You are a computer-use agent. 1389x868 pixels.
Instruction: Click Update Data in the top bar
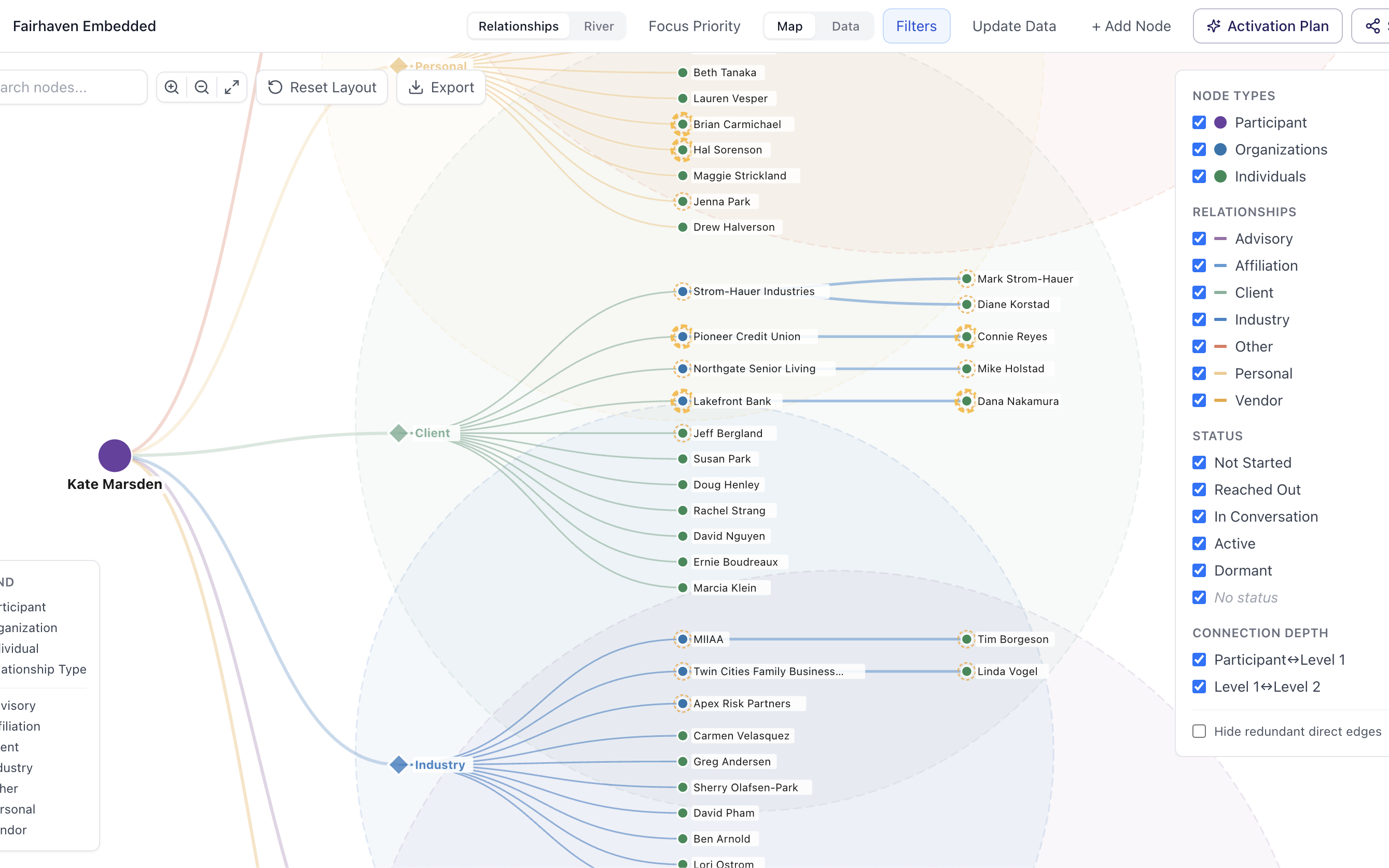pos(1014,26)
